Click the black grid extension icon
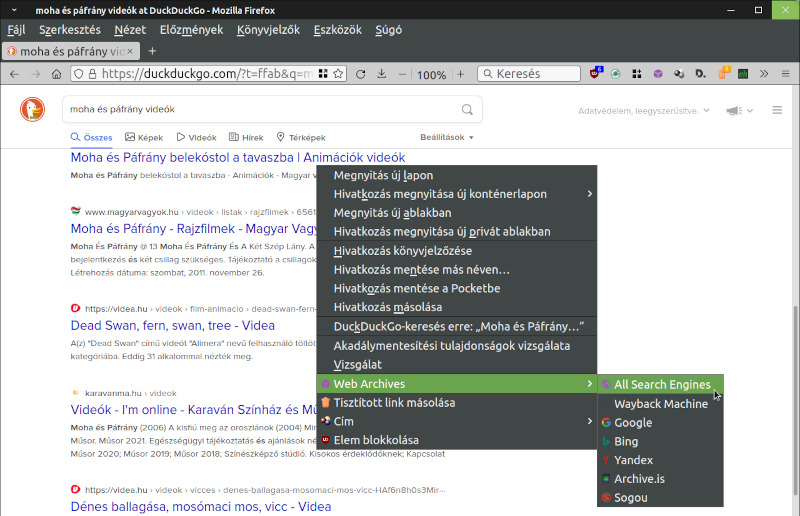Image resolution: width=800 pixels, height=516 pixels. click(x=637, y=74)
